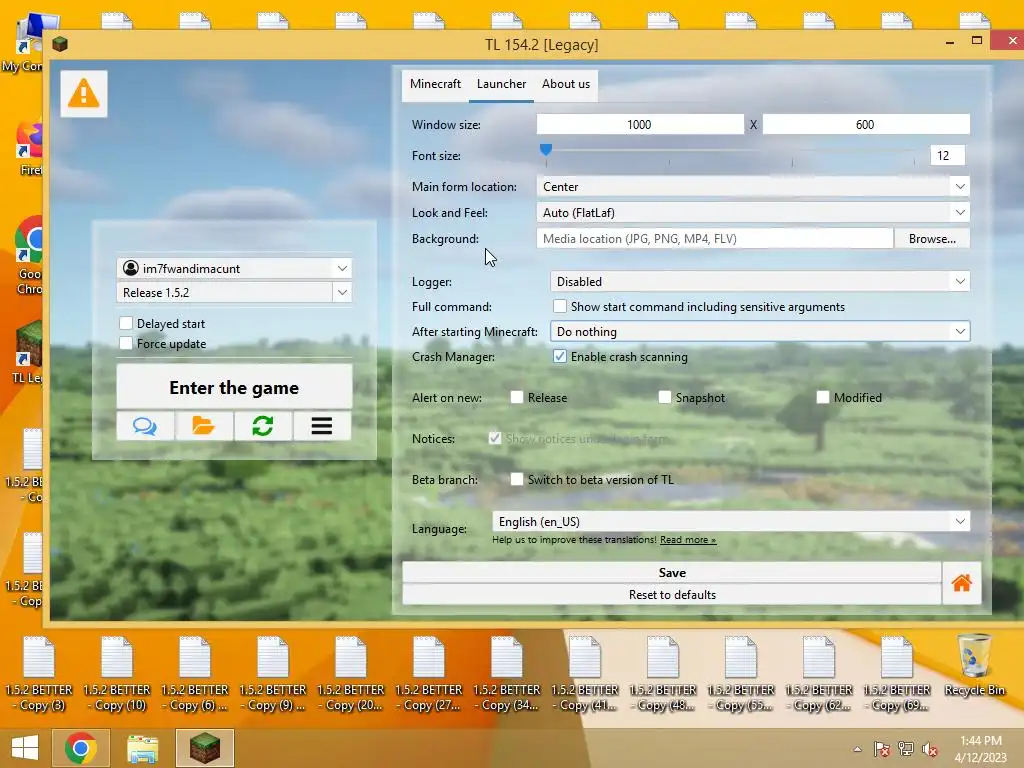Click Reset to defaults button
This screenshot has height=768, width=1024.
pos(672,595)
